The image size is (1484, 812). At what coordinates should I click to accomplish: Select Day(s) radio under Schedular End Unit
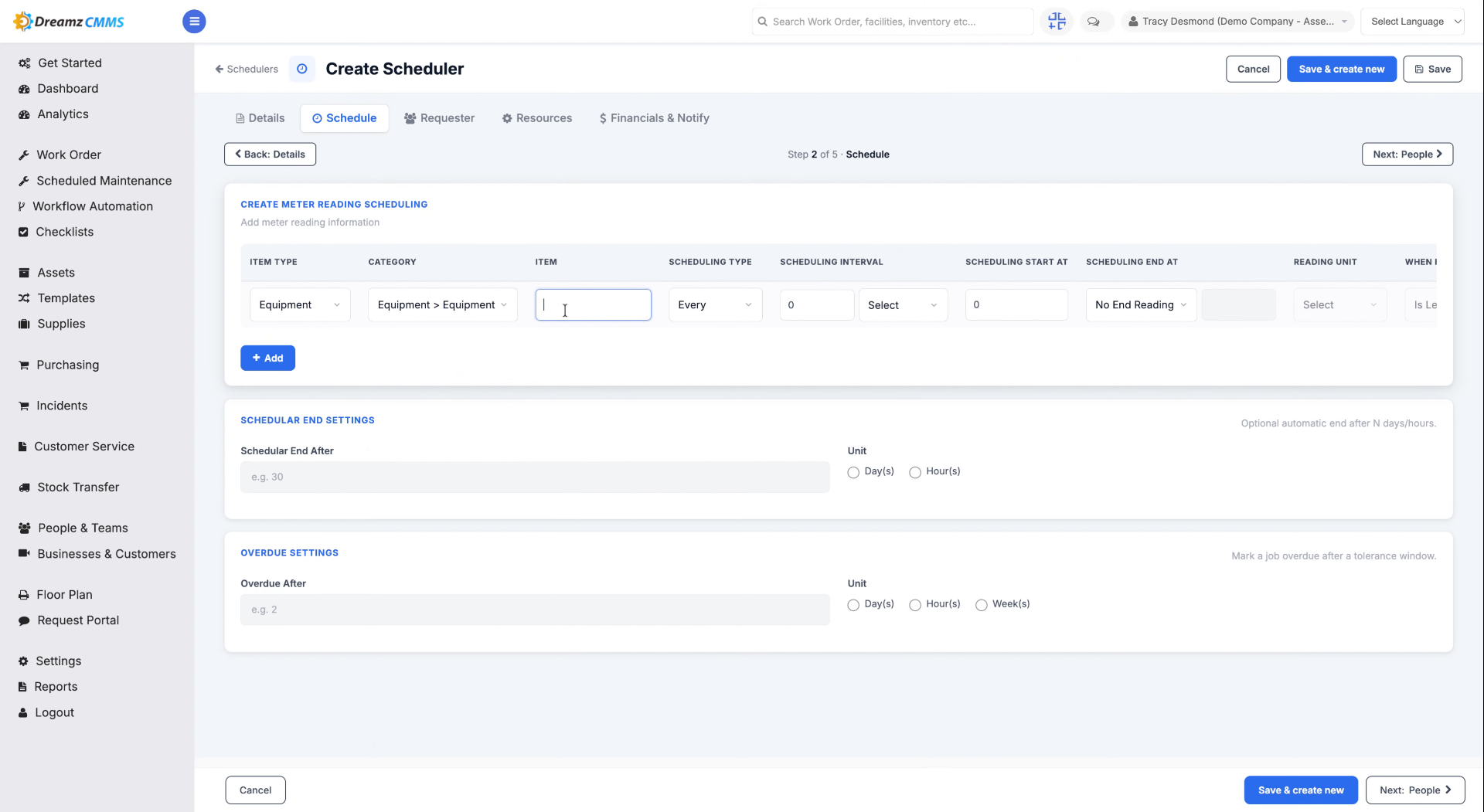click(x=853, y=473)
